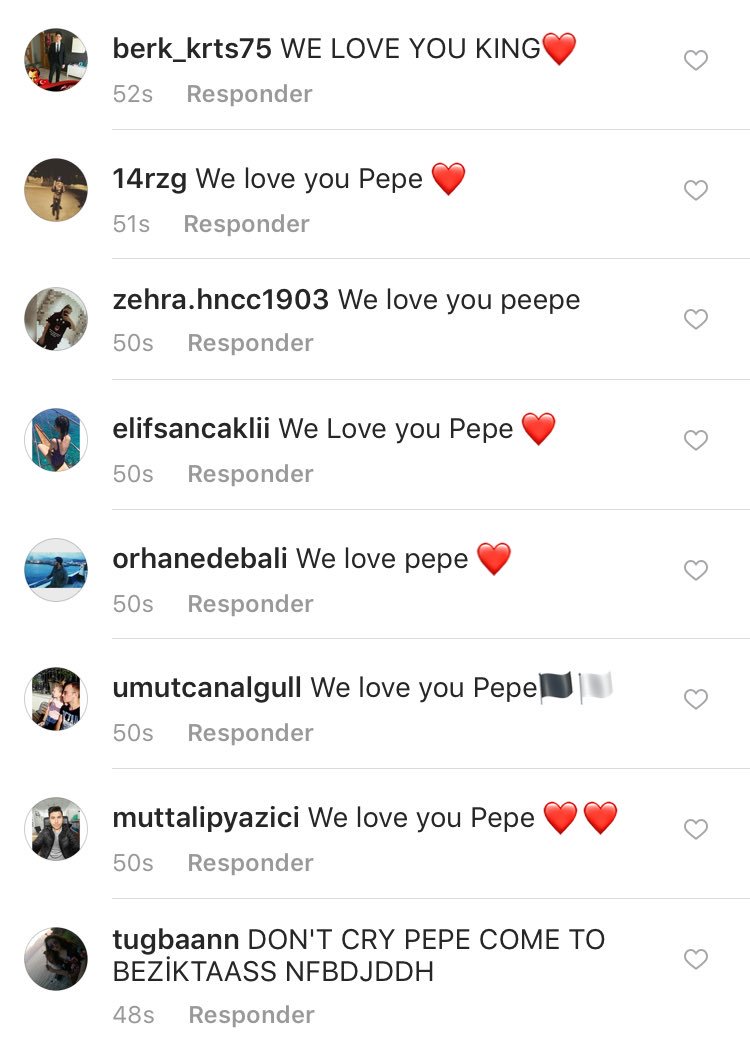
Task: Like zehra.hncc1903's comment
Action: point(696,319)
